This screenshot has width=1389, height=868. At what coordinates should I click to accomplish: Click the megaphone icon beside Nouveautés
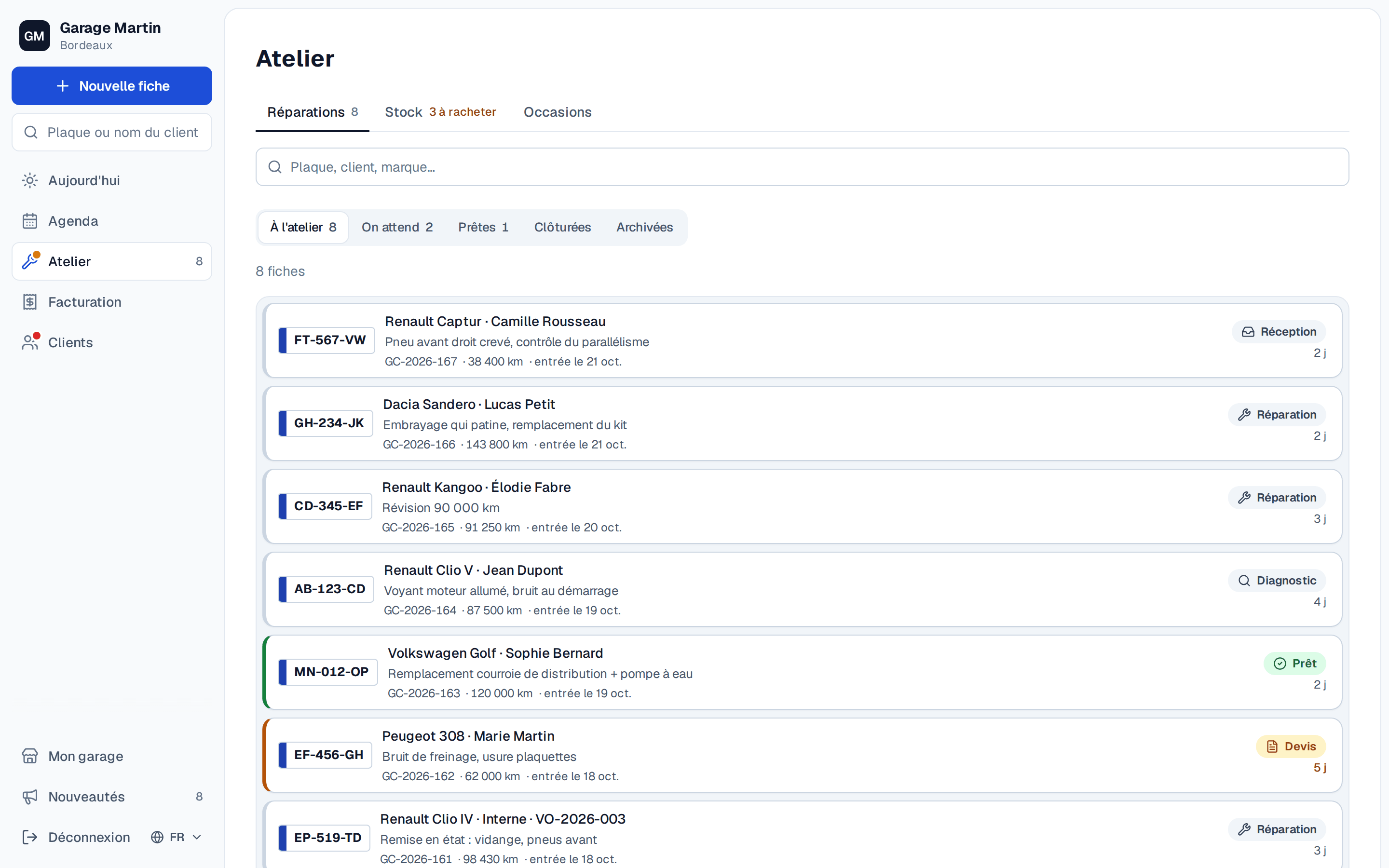(30, 796)
